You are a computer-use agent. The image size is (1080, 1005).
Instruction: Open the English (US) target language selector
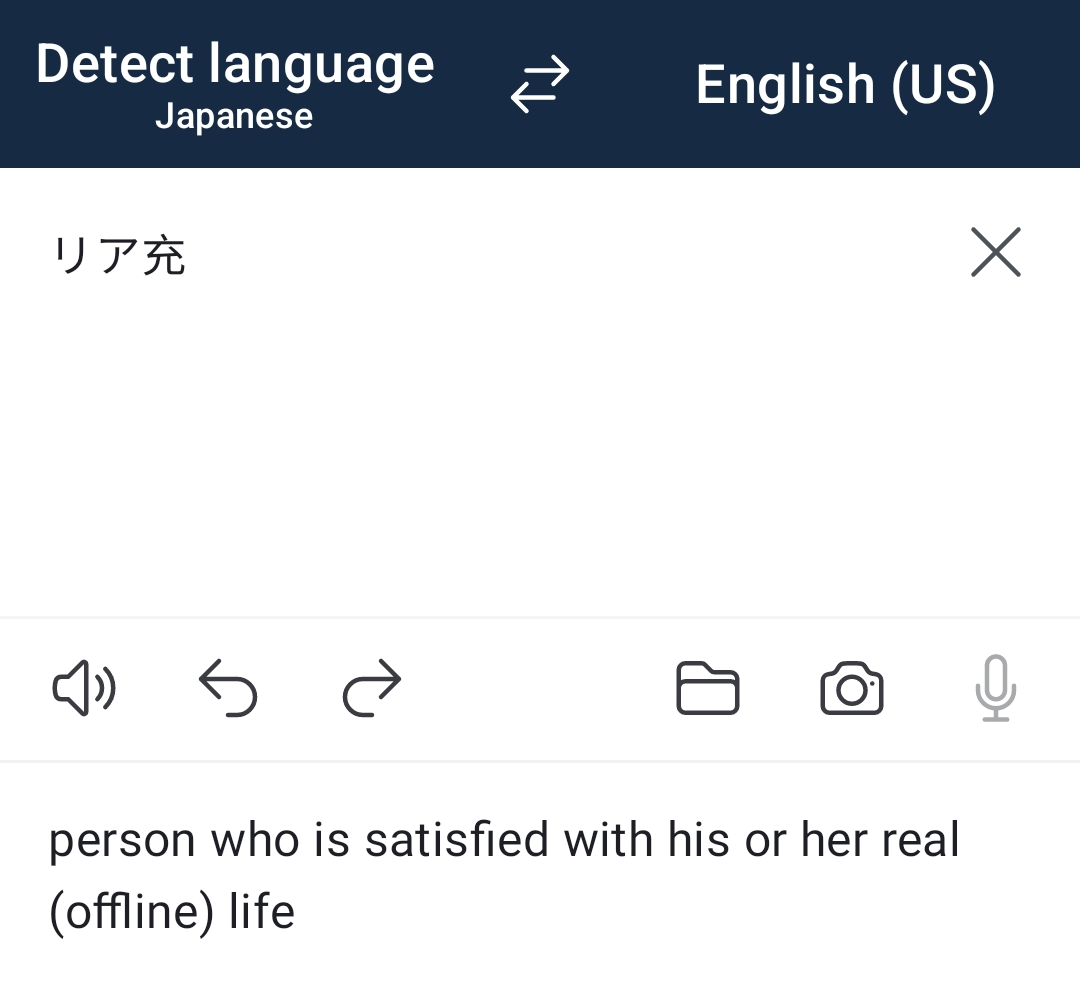pyautogui.click(x=845, y=85)
